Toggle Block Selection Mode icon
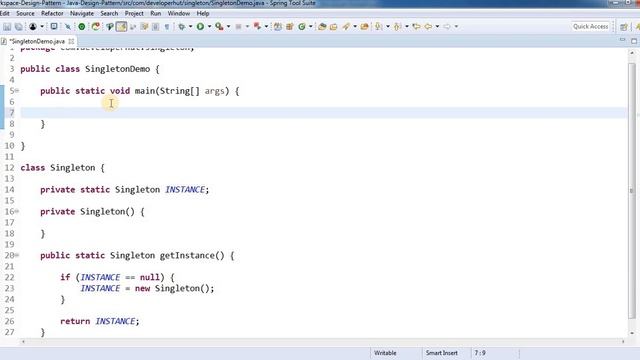The width and height of the screenshot is (640, 360). point(156,27)
